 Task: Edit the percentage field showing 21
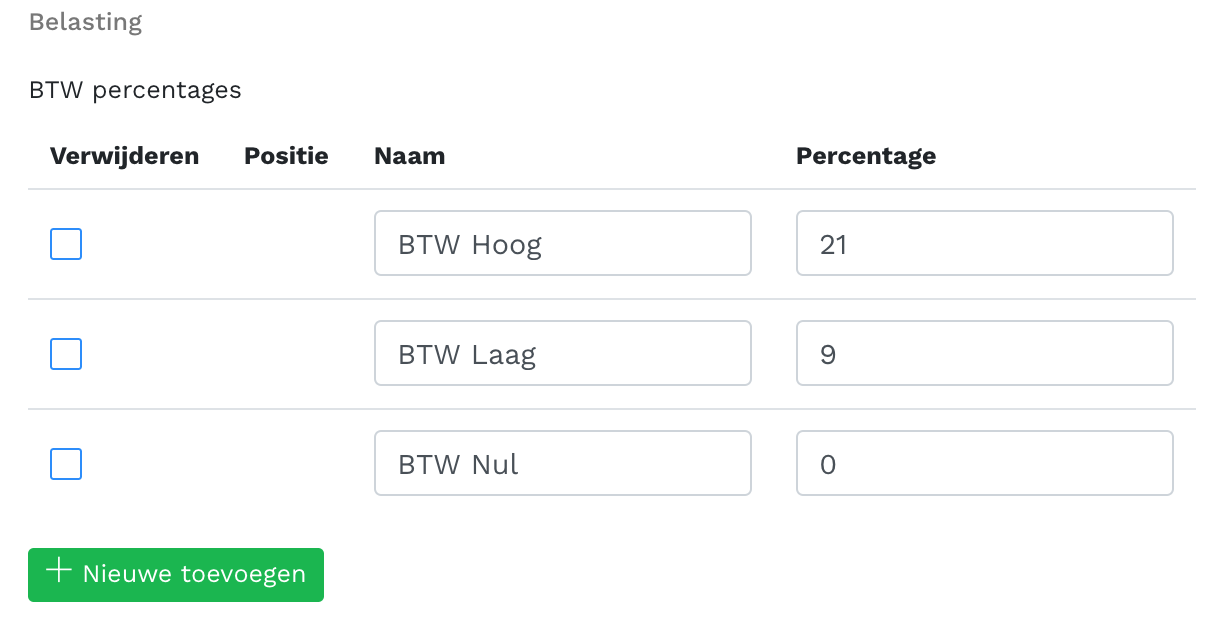984,243
